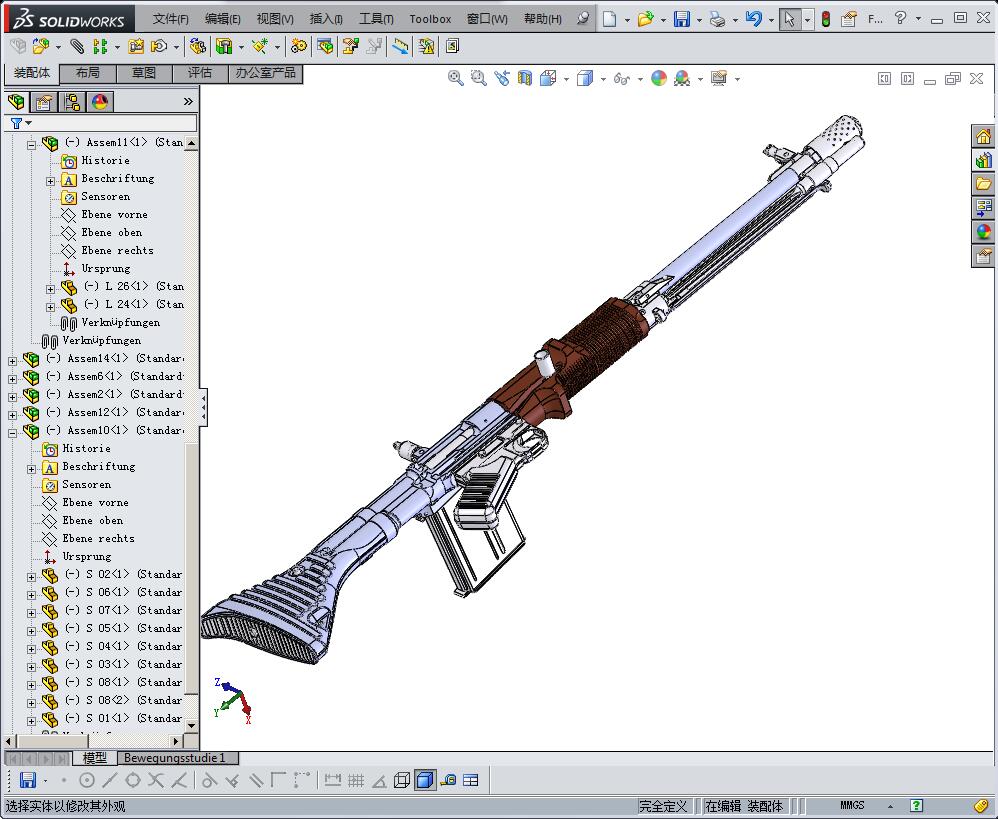Select Ebene vorne under Assem10
998x819 pixels.
(x=95, y=503)
